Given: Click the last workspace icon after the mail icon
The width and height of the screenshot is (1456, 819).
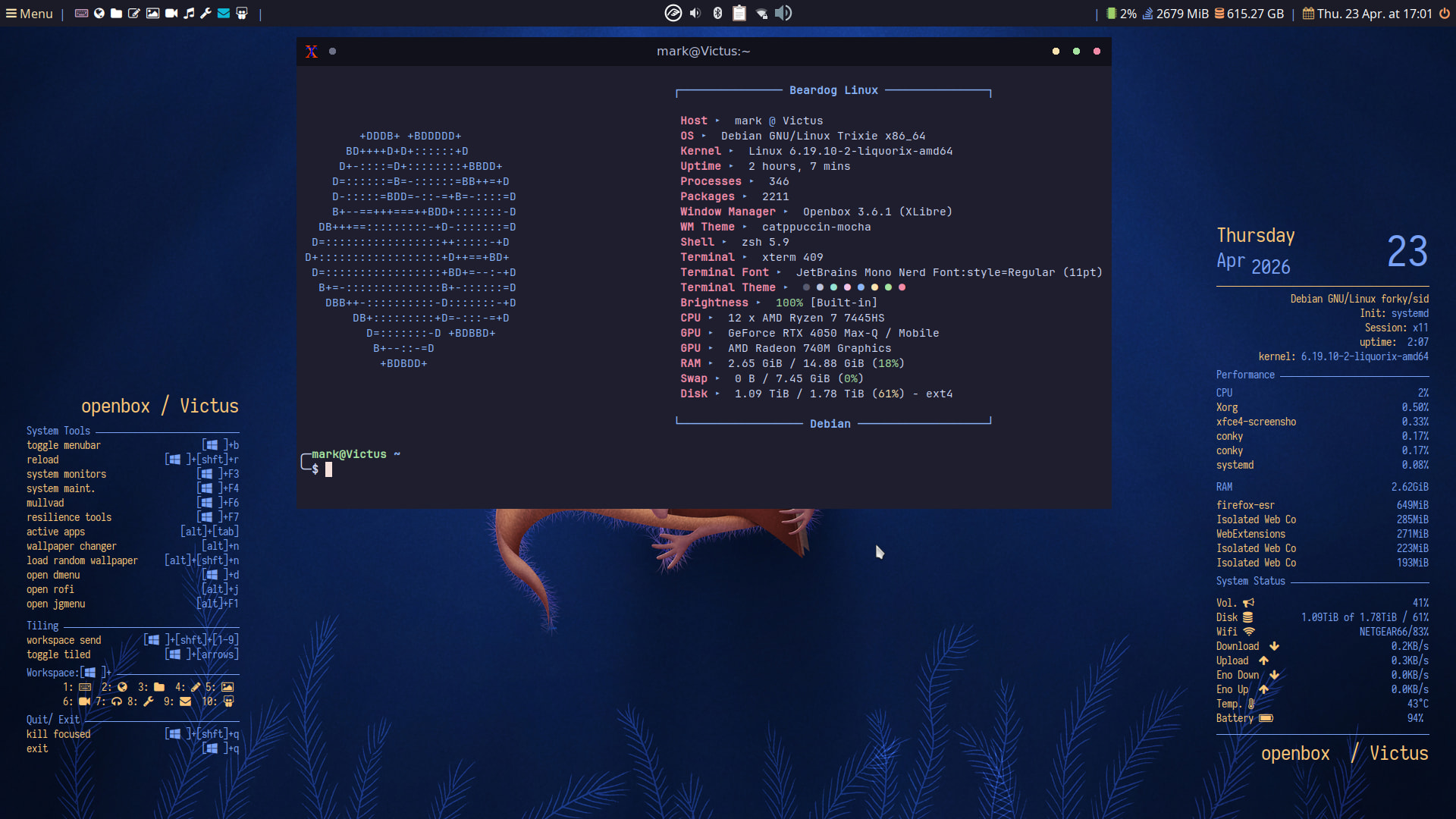Looking at the screenshot, I should 242,14.
